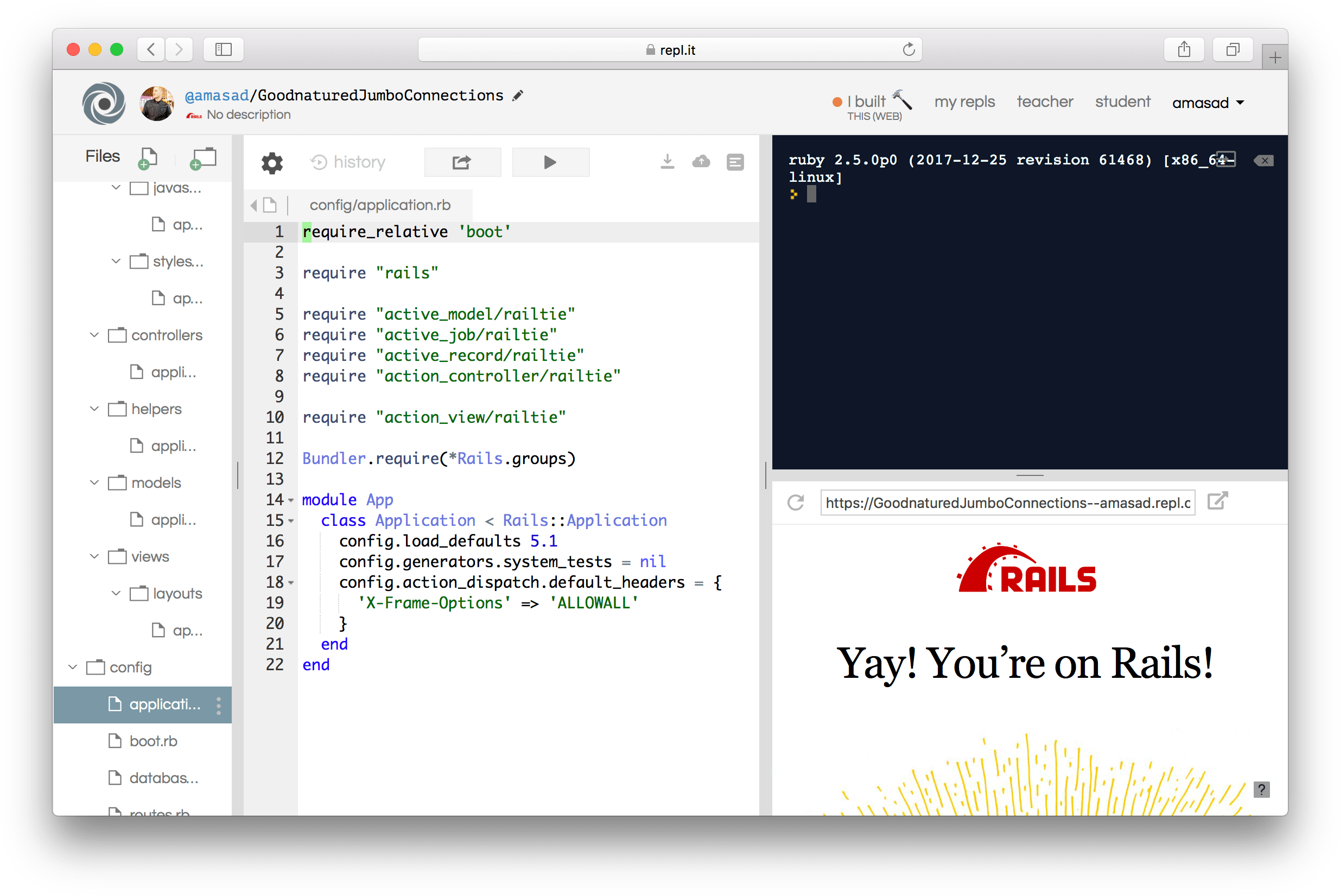Run the repl
Image resolution: width=1340 pixels, height=896 pixels.
coord(550,162)
